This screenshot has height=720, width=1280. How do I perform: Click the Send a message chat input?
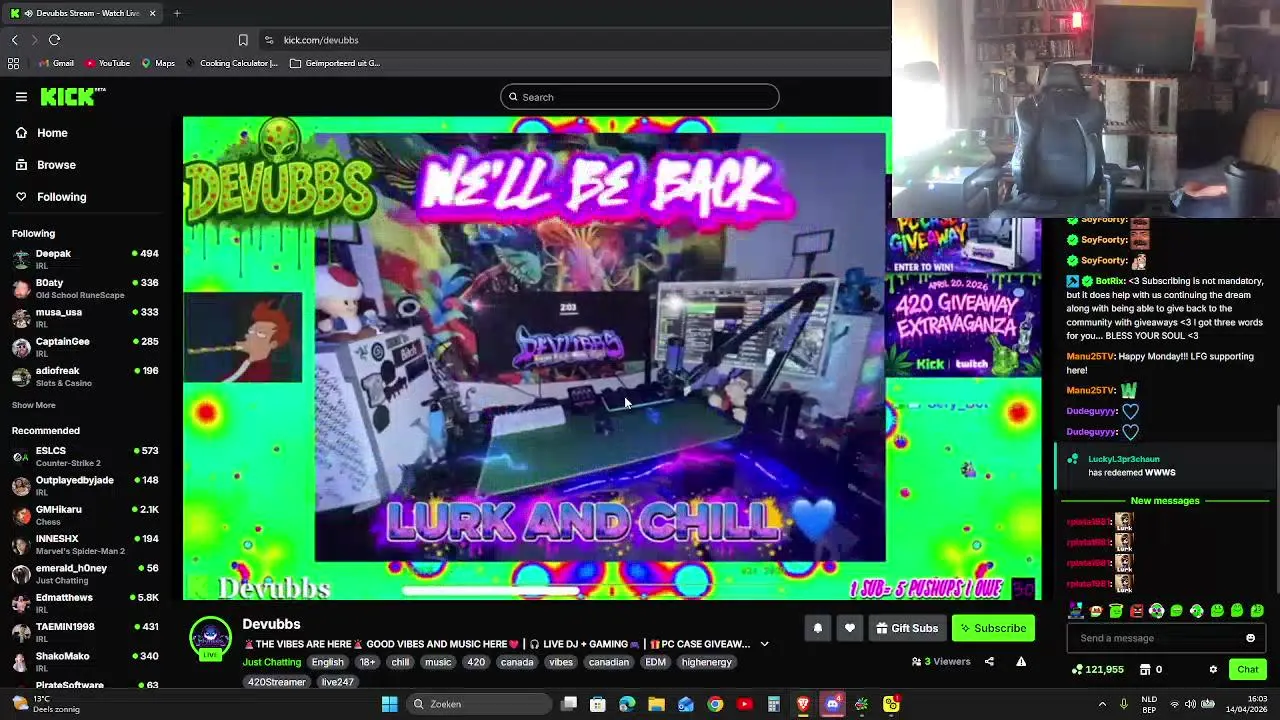tap(1166, 638)
